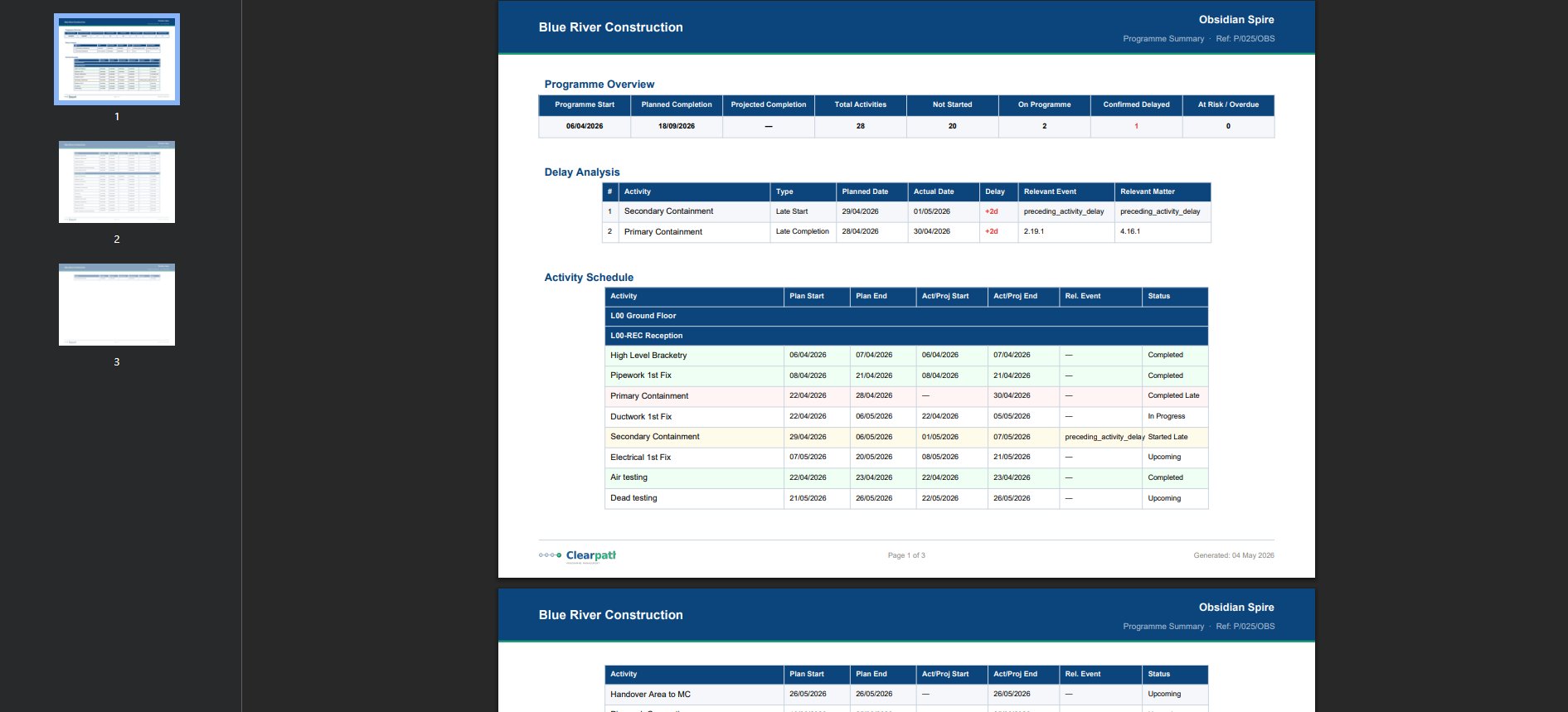Select the Total Activities value 28
Image resolution: width=1568 pixels, height=712 pixels.
point(861,127)
